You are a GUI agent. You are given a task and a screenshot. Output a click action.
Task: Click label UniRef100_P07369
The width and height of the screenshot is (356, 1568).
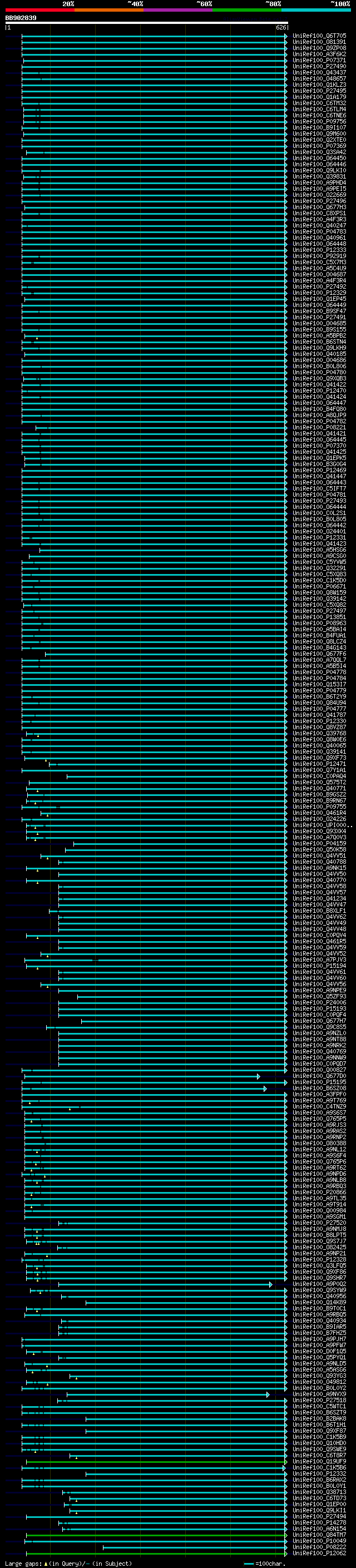[319, 146]
